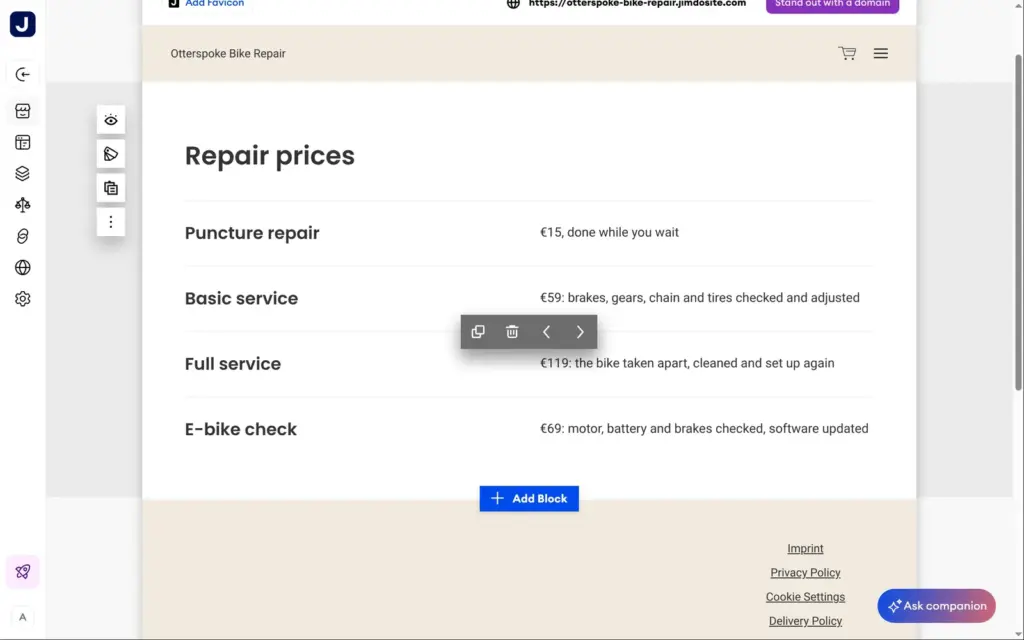Click Stand out with a domain button
The height and width of the screenshot is (640, 1024).
[x=832, y=5]
